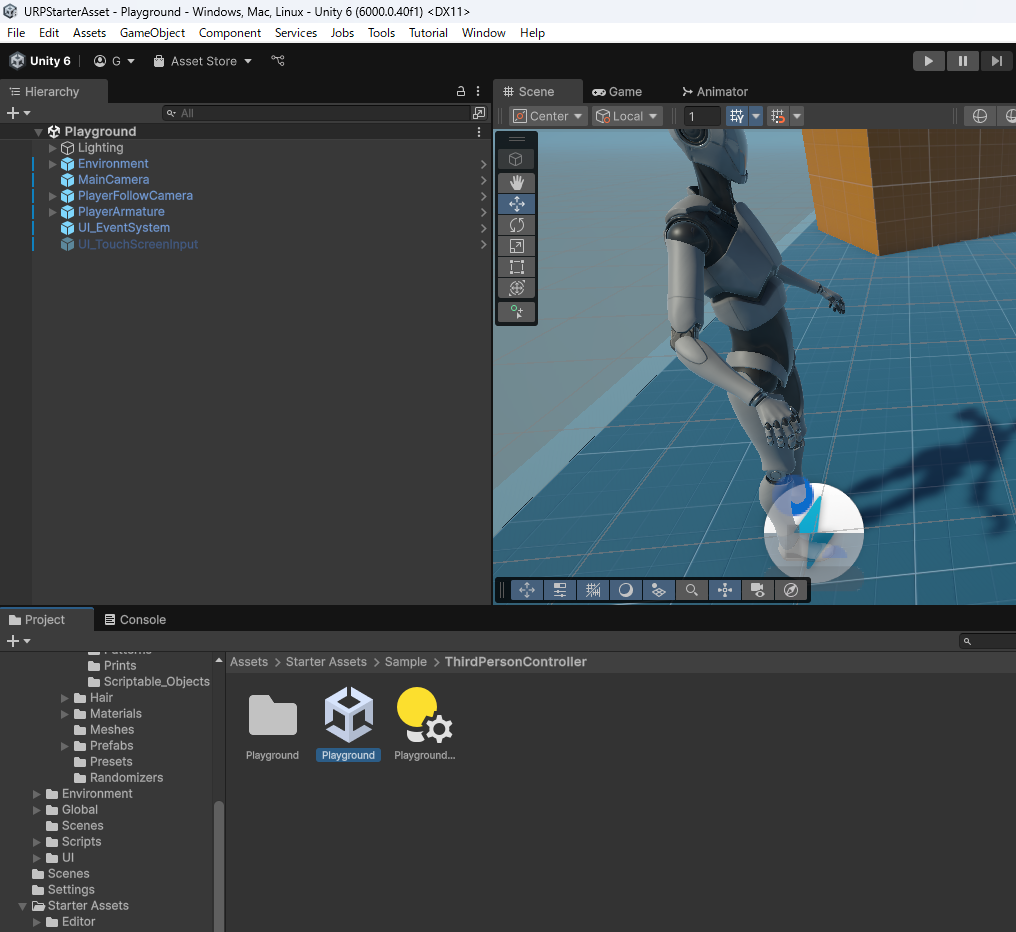Select the Transform tool
Viewport: 1016px width, 932px height.
(x=516, y=288)
